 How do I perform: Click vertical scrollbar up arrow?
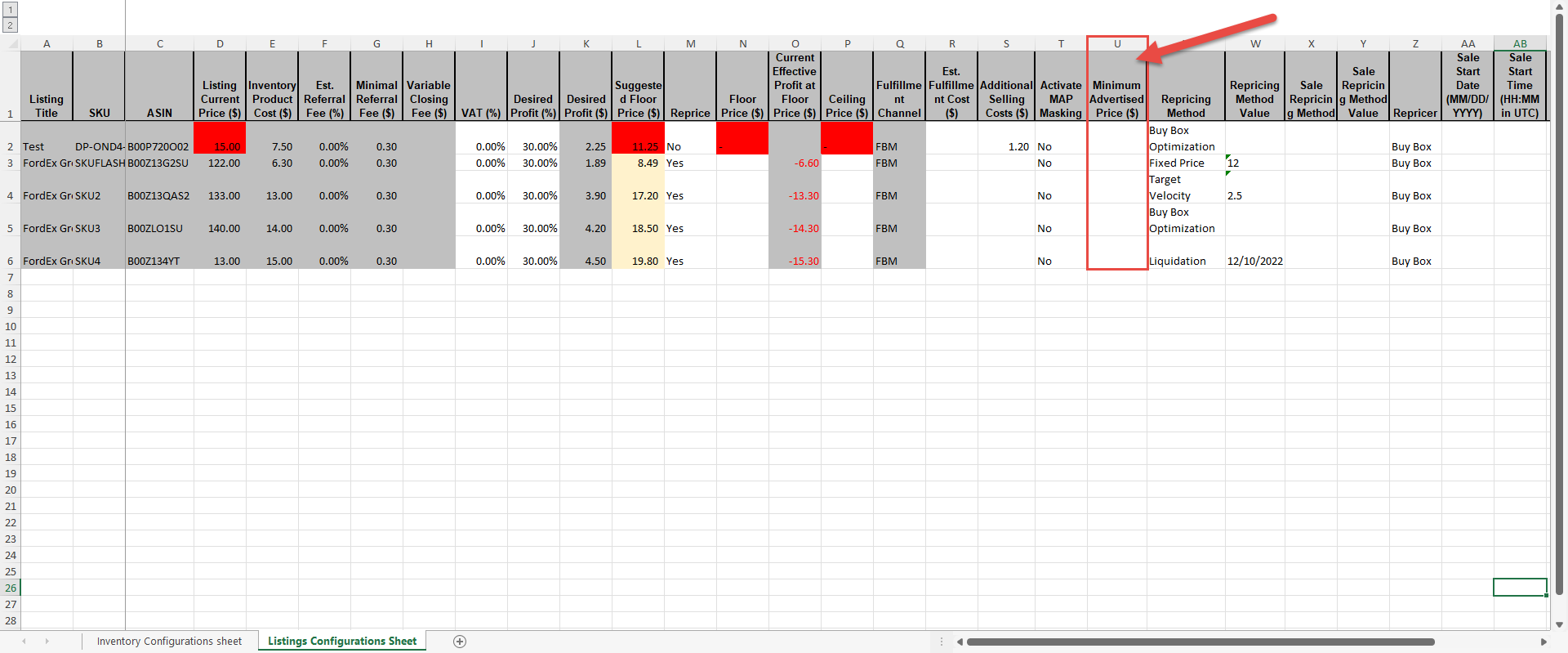click(1559, 7)
